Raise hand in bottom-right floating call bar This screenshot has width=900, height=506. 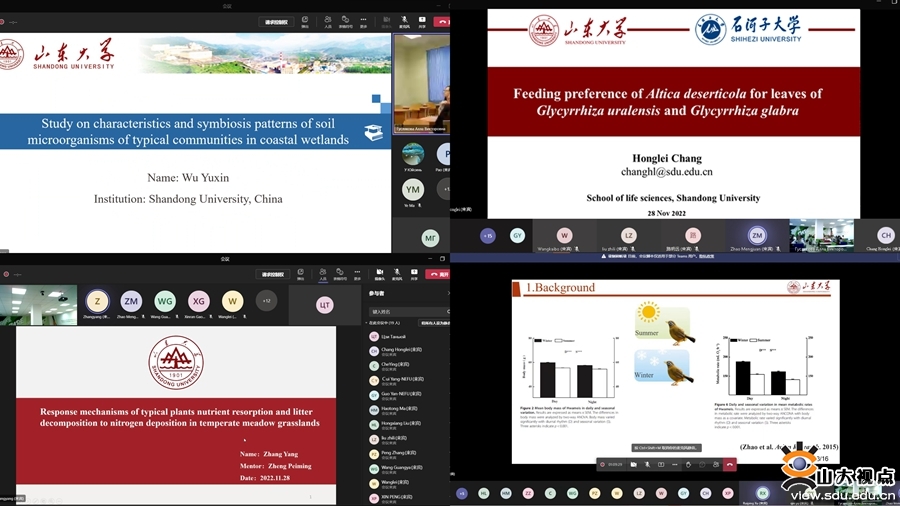(x=688, y=465)
